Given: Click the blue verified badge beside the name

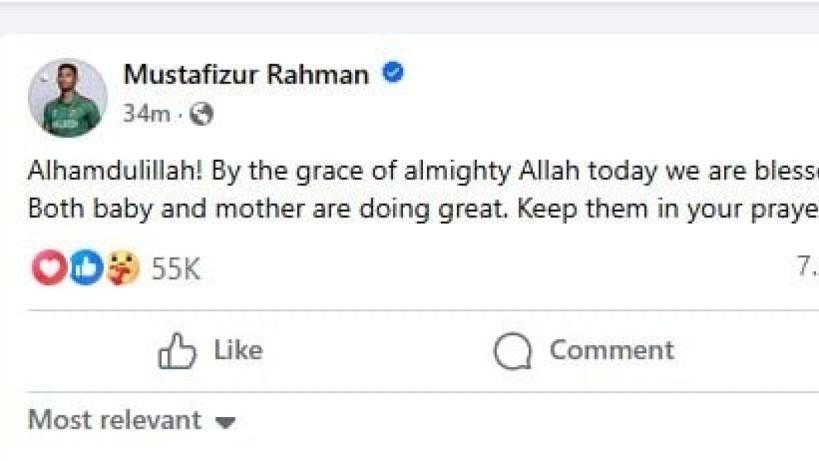Looking at the screenshot, I should point(393,73).
